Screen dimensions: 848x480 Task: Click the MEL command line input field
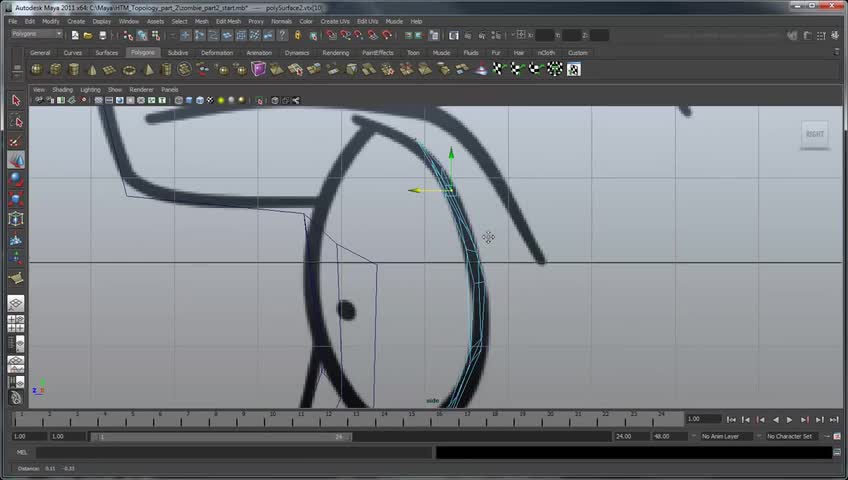coord(230,452)
